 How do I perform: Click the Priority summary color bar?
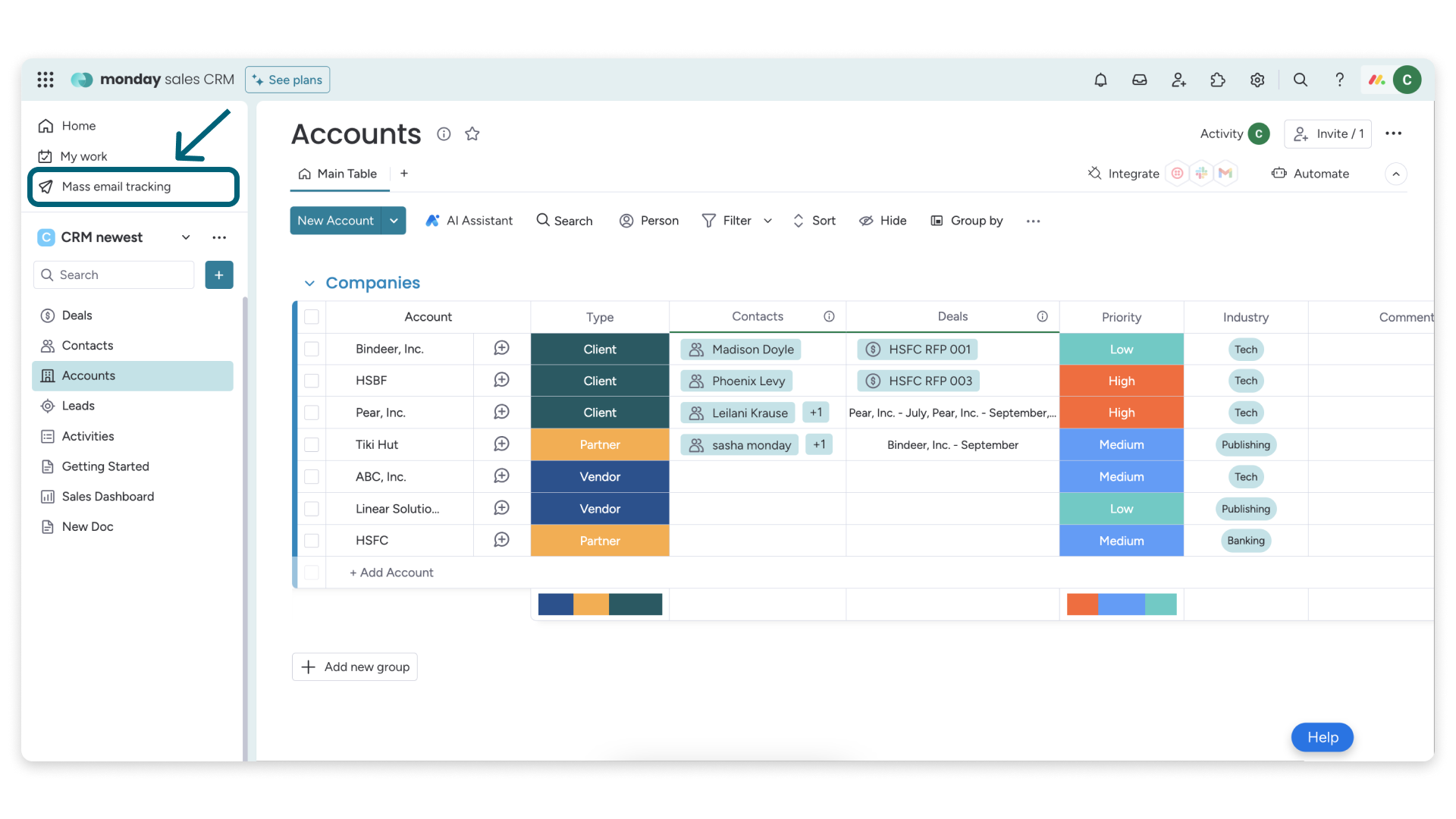click(x=1122, y=604)
